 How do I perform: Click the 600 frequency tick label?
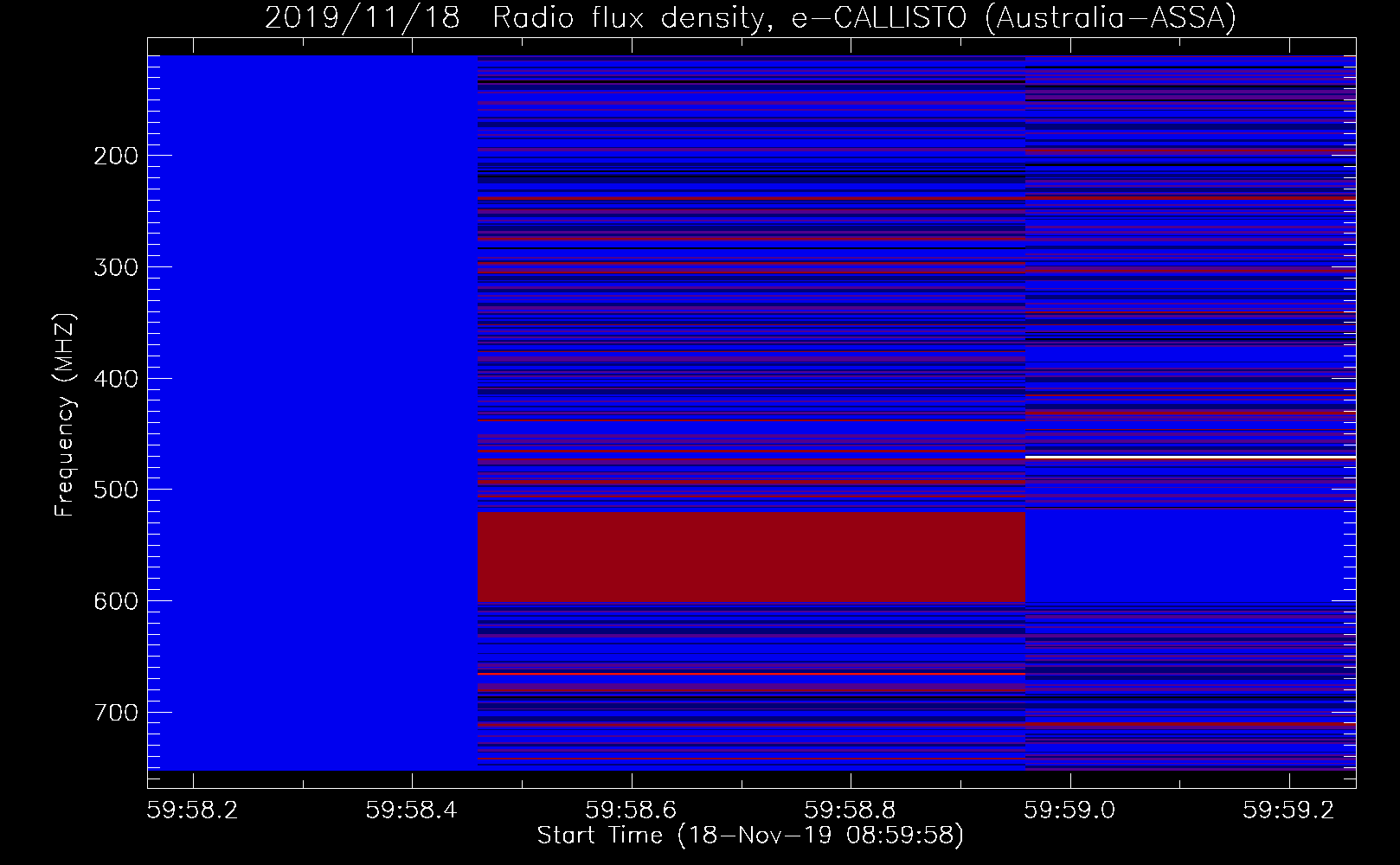115,601
